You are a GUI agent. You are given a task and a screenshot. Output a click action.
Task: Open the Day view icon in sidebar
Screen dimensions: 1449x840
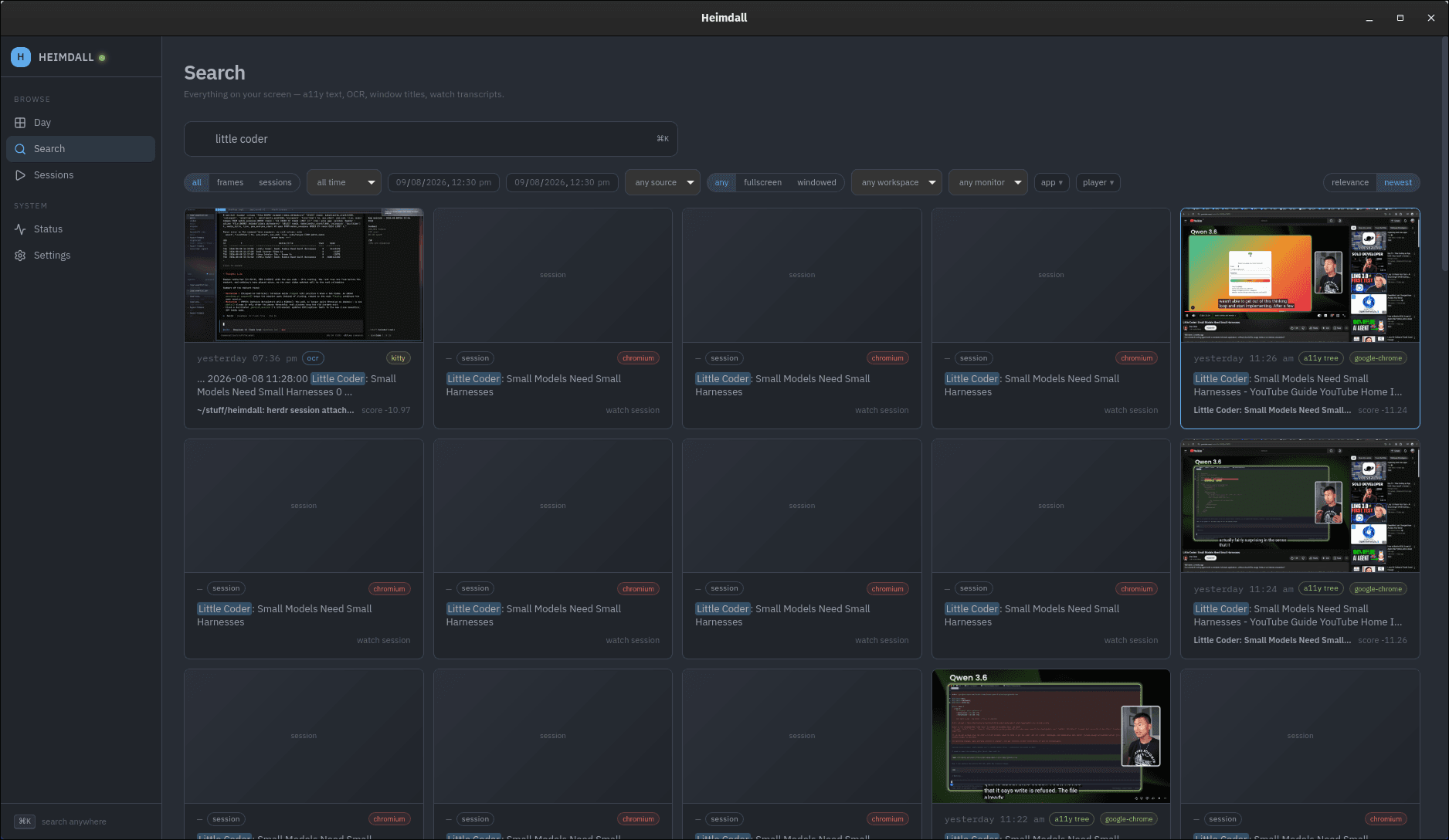[20, 123]
